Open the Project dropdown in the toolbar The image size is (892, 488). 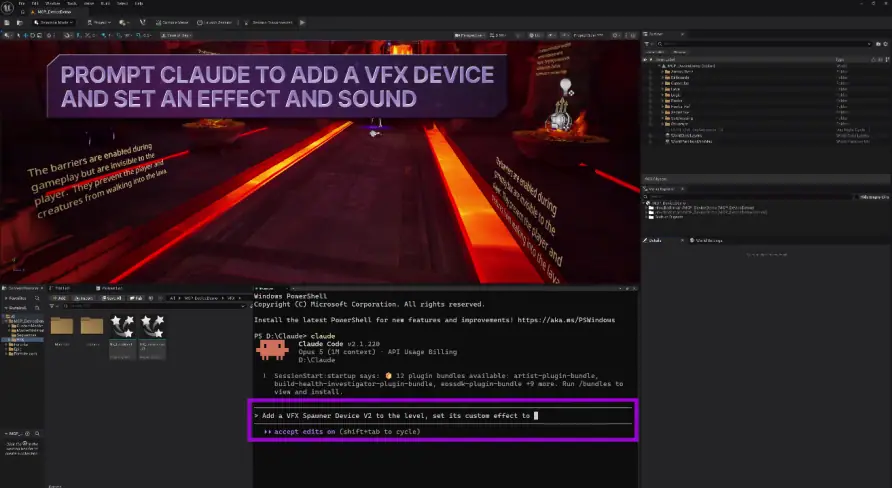click(x=99, y=22)
